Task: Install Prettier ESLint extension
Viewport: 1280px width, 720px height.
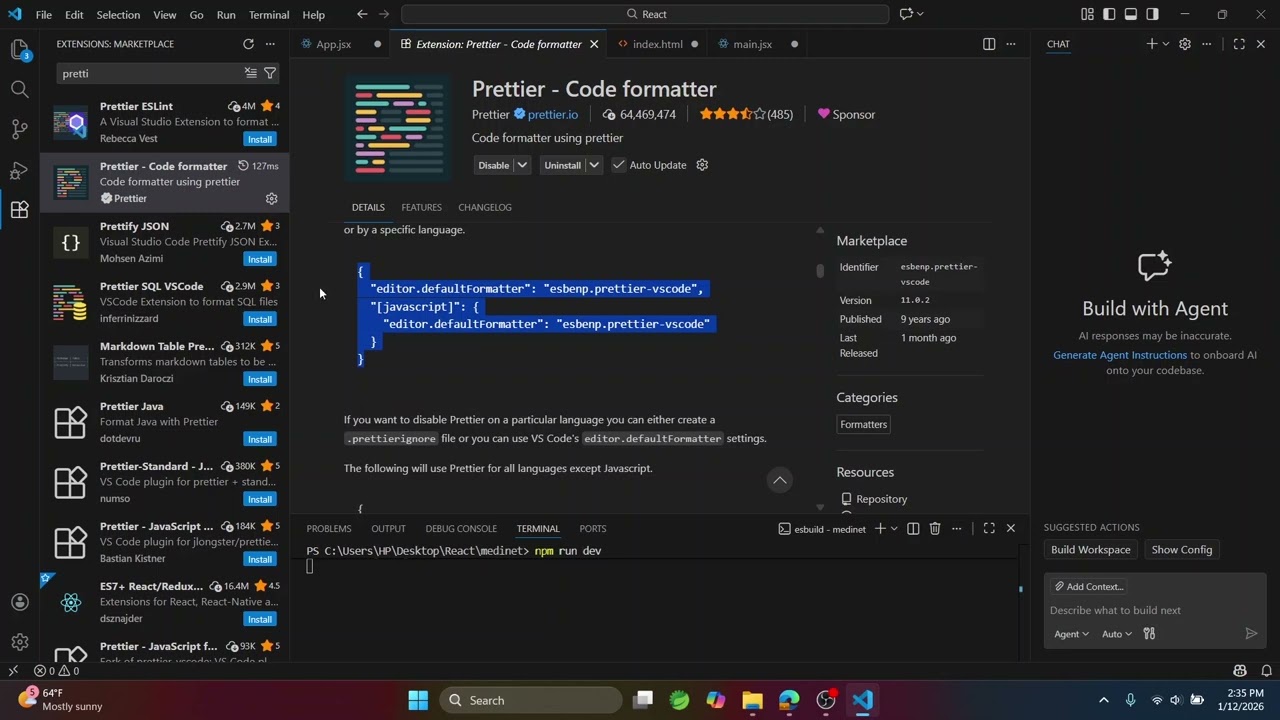Action: click(260, 139)
